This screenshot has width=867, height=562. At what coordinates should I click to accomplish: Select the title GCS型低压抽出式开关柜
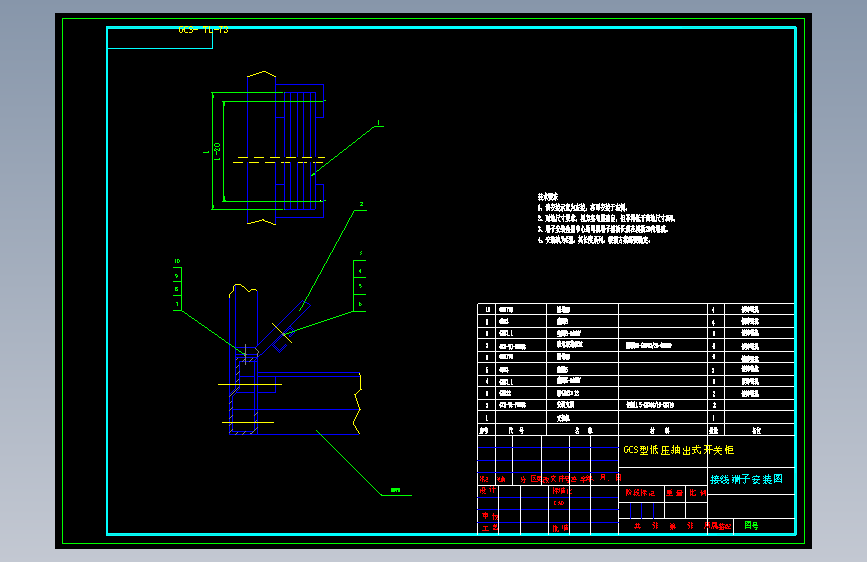pyautogui.click(x=678, y=450)
